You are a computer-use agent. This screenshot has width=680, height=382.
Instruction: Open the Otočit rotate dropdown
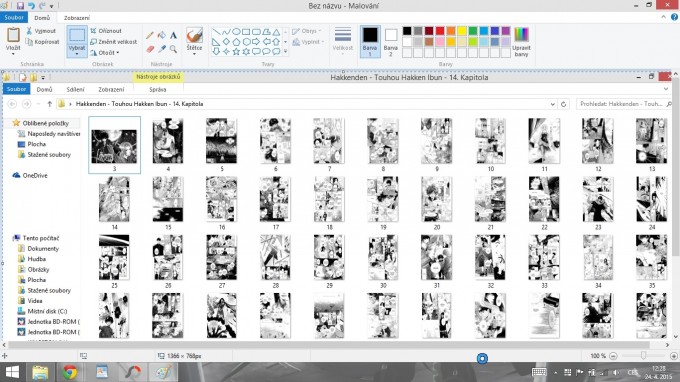pyautogui.click(x=105, y=53)
